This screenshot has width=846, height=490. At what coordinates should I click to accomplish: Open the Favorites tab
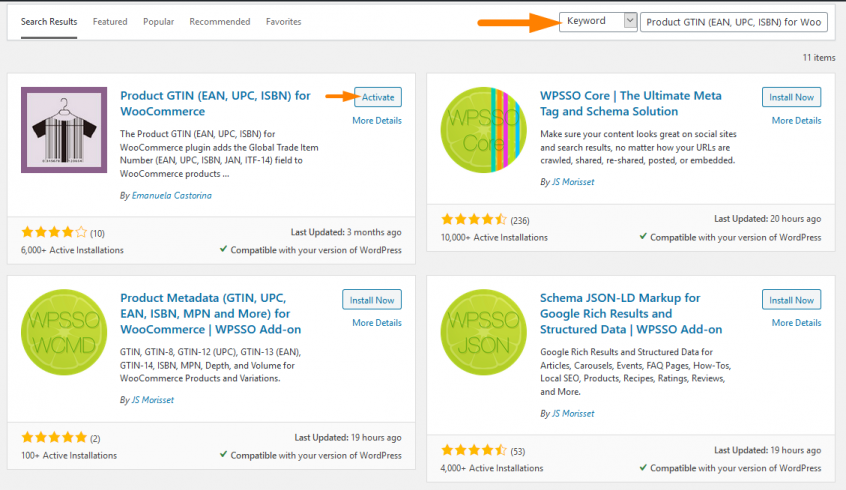tap(283, 22)
